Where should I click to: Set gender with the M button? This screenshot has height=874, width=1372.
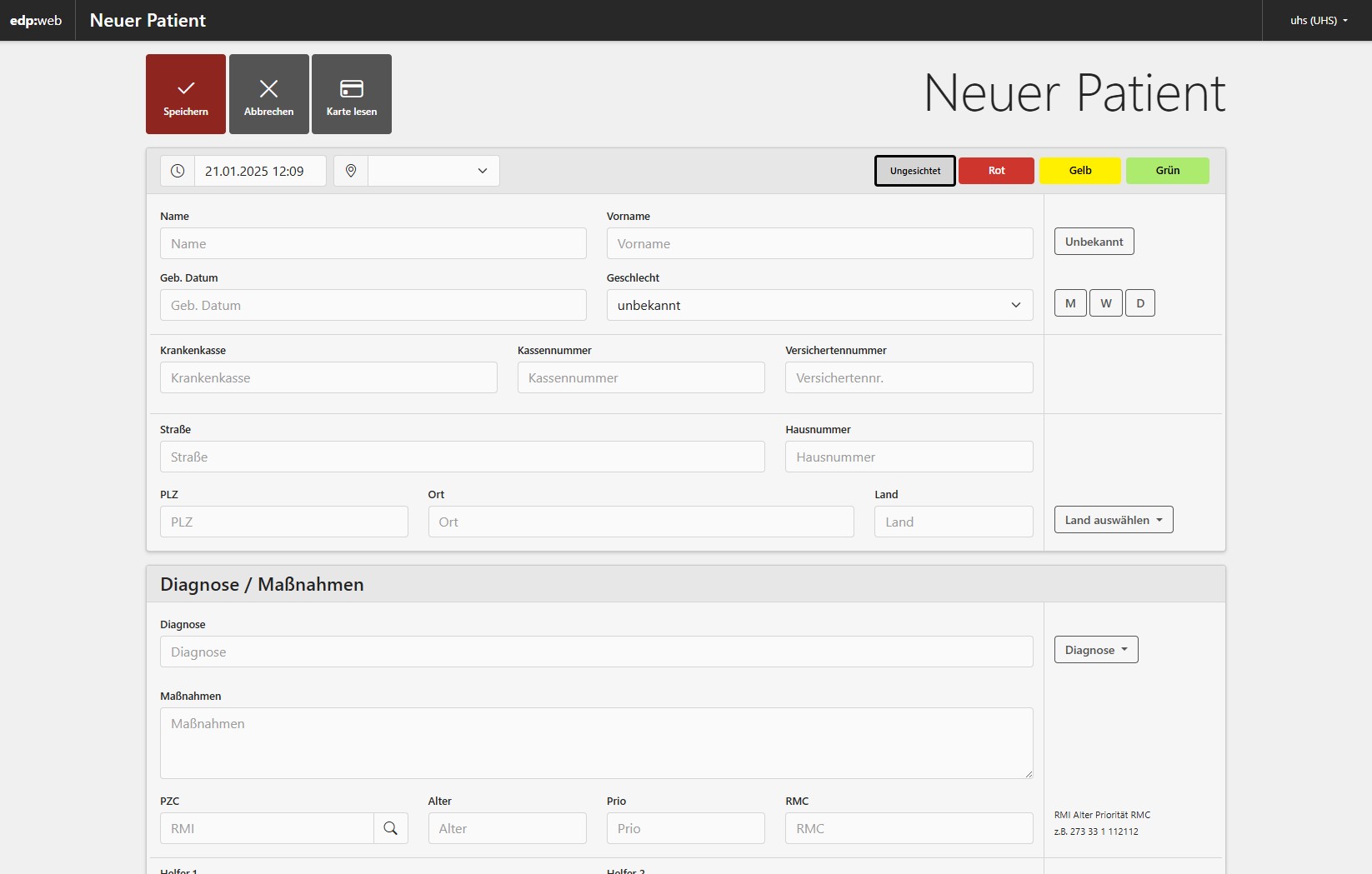1070,303
